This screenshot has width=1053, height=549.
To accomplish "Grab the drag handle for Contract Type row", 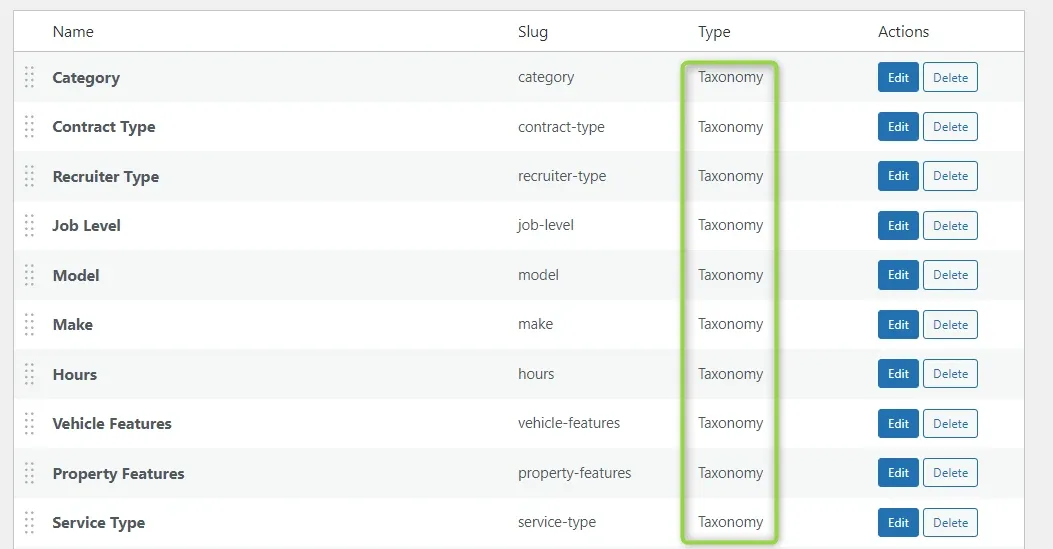I will coord(30,127).
